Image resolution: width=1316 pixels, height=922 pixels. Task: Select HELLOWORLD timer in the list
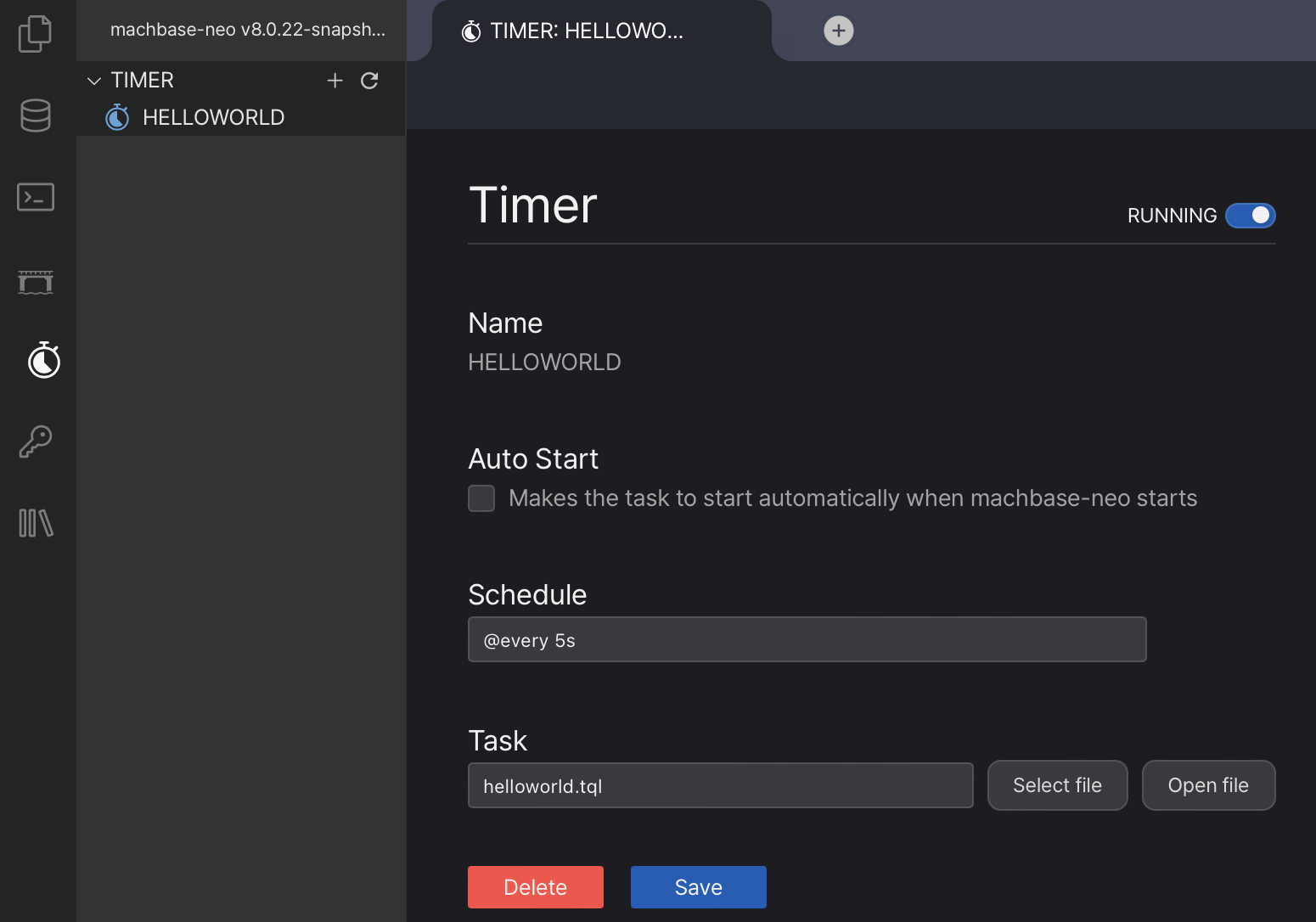213,117
